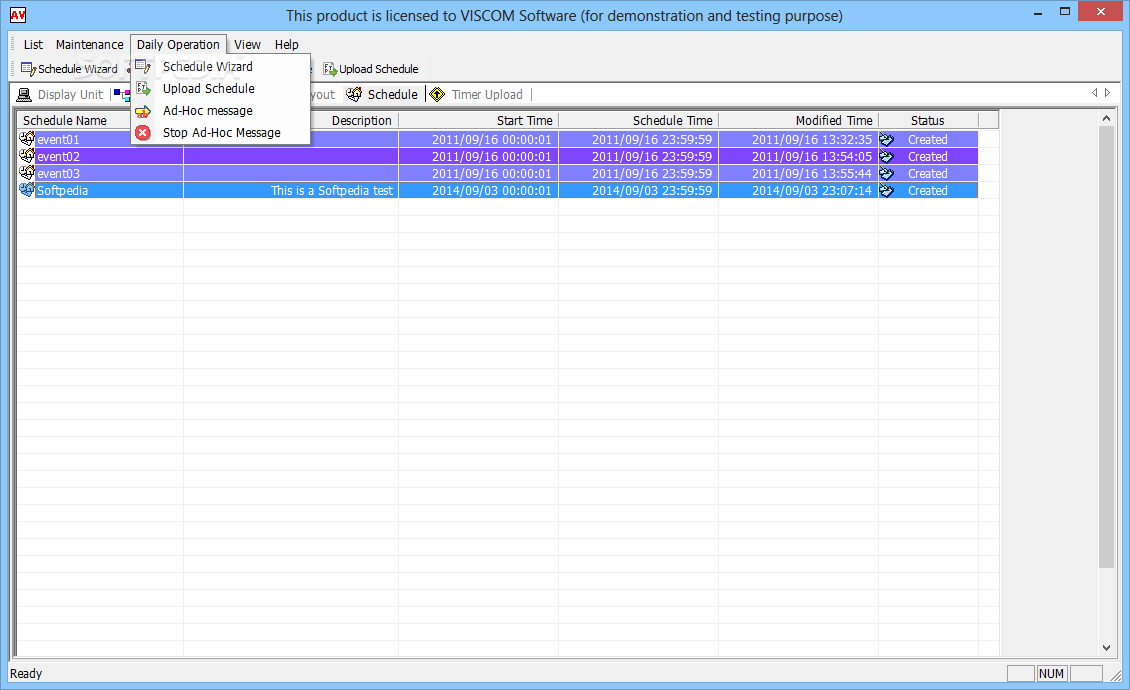This screenshot has height=690, width=1130.
Task: Select Stop Ad-Hoc Message menu entry
Action: (221, 133)
